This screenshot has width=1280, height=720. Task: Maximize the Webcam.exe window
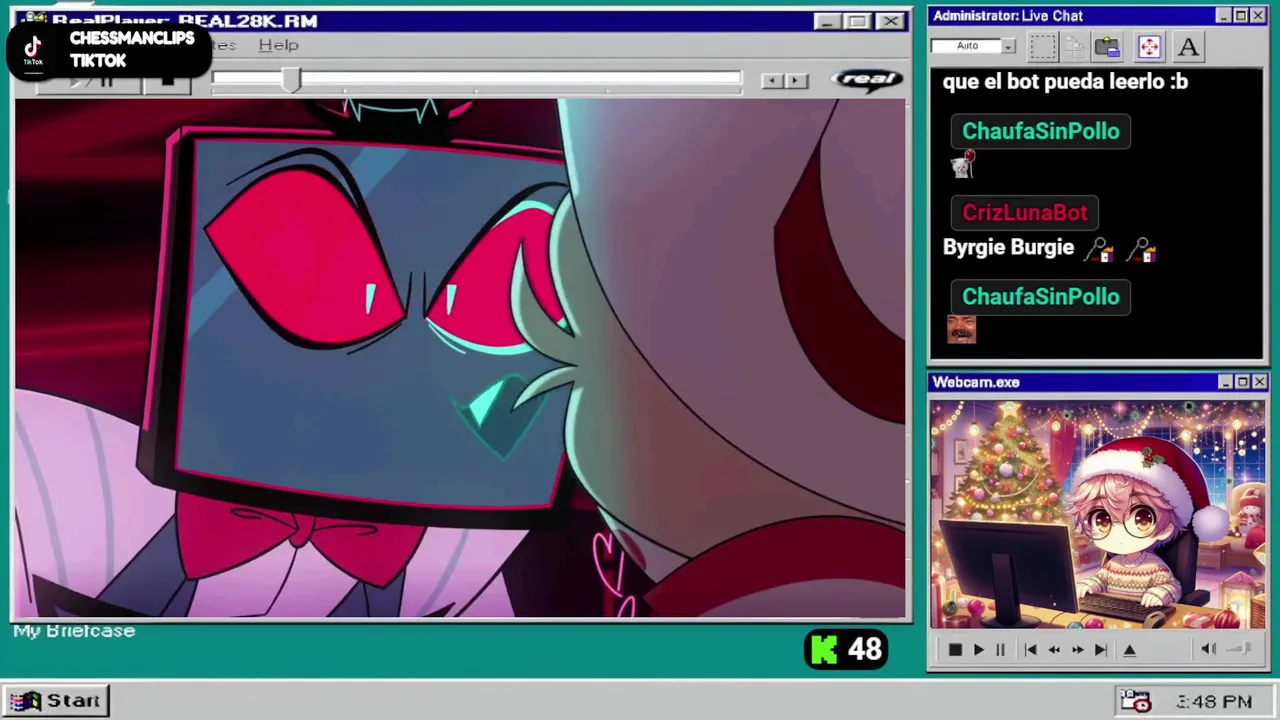1243,382
